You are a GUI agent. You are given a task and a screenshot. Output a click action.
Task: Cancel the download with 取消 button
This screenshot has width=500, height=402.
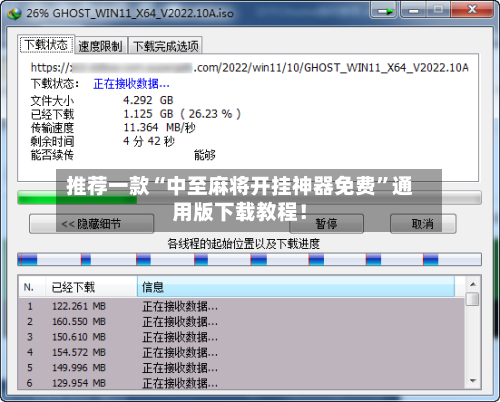click(x=423, y=224)
